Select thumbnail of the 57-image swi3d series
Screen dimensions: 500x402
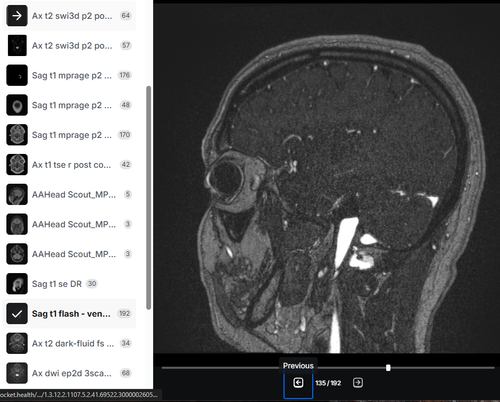17,45
